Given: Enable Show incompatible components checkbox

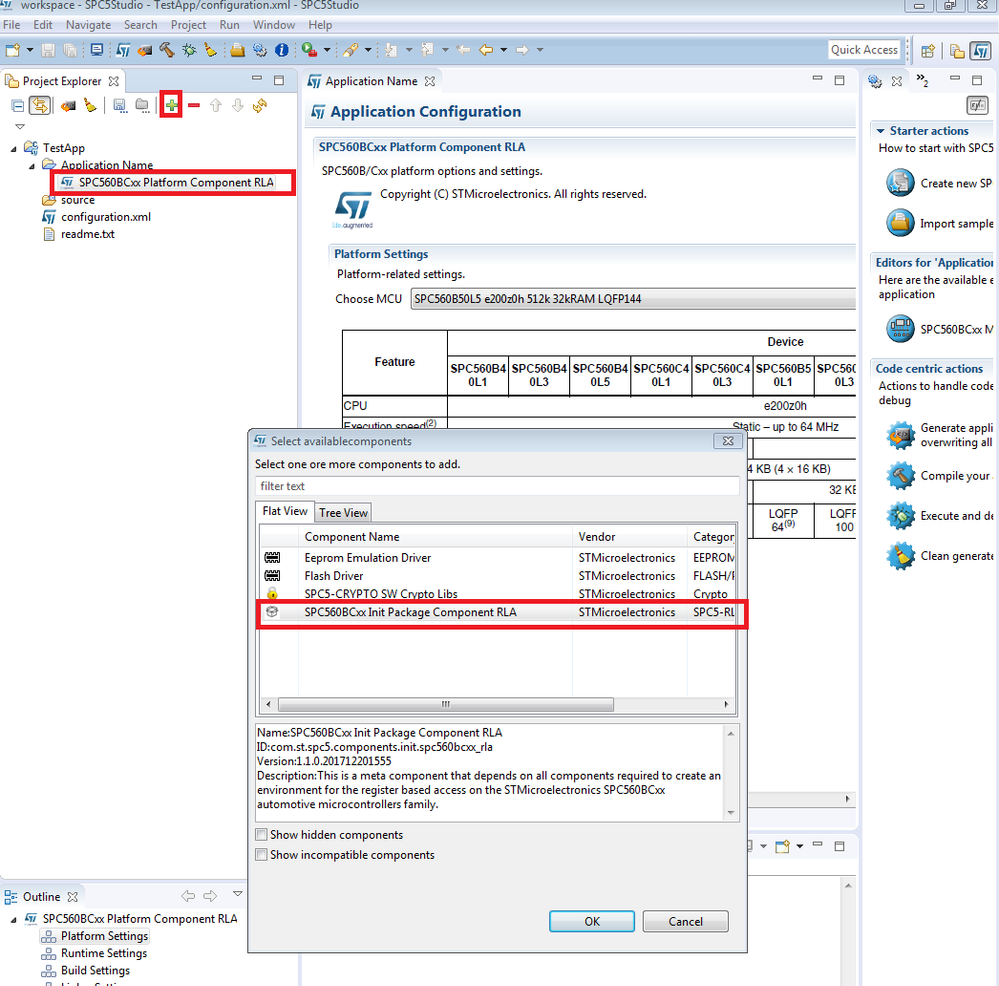Looking at the screenshot, I should coord(261,855).
